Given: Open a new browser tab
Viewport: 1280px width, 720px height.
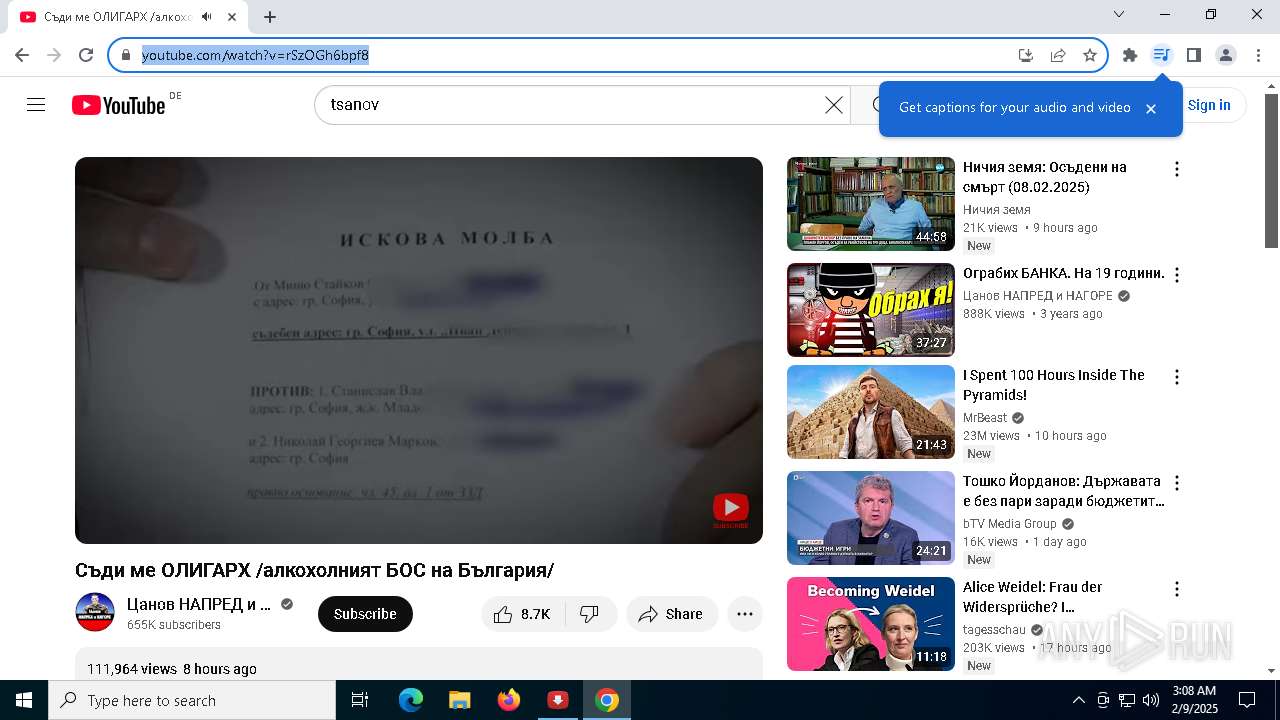Looking at the screenshot, I should tap(270, 17).
